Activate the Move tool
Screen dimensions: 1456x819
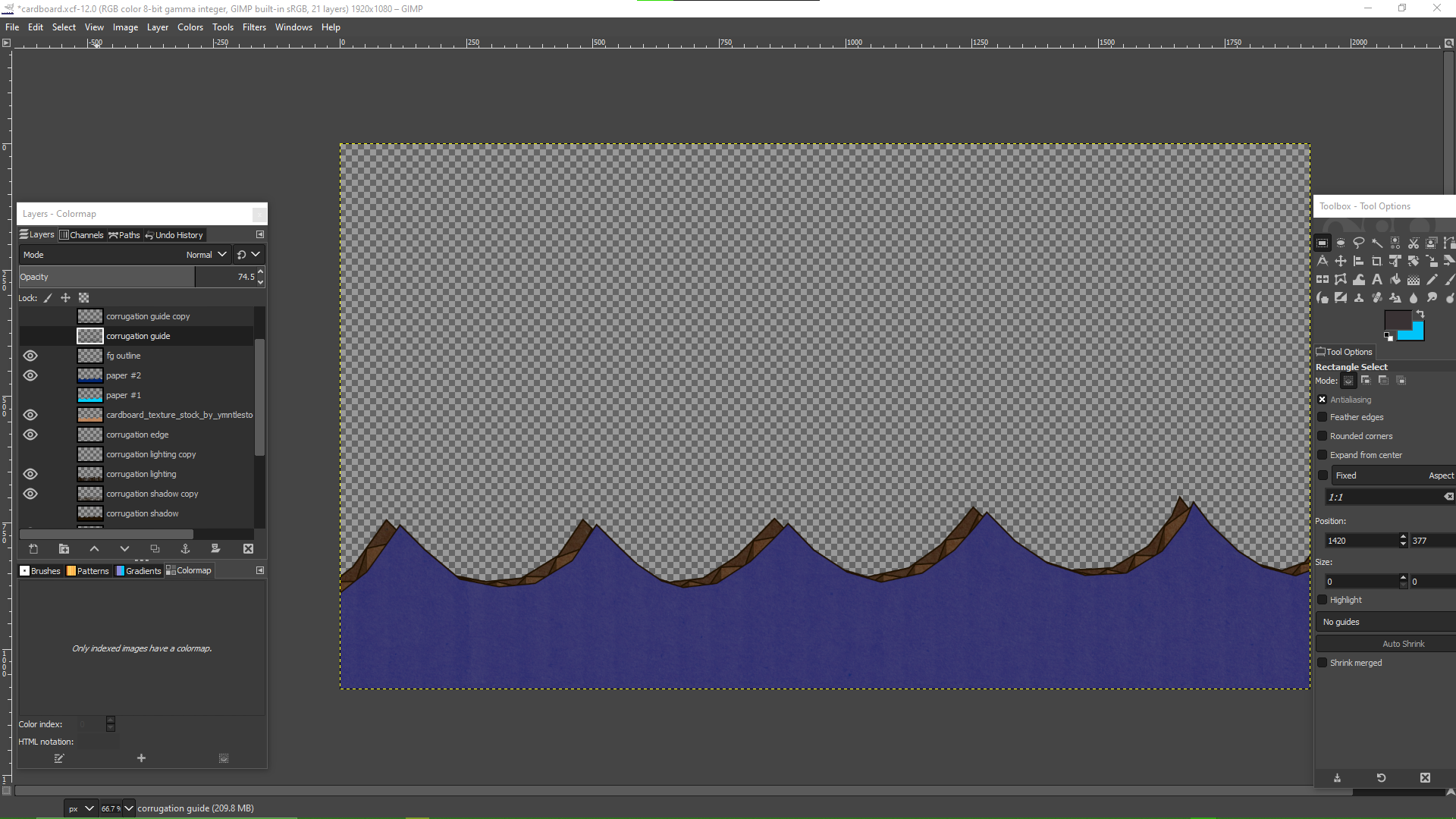coord(1341,262)
